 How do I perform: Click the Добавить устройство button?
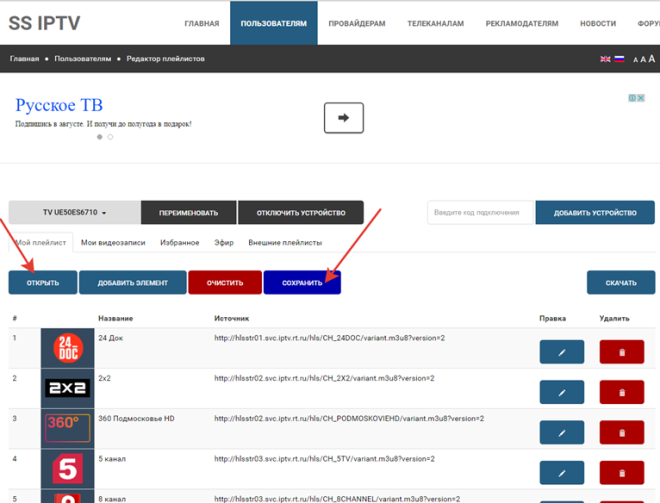(595, 213)
